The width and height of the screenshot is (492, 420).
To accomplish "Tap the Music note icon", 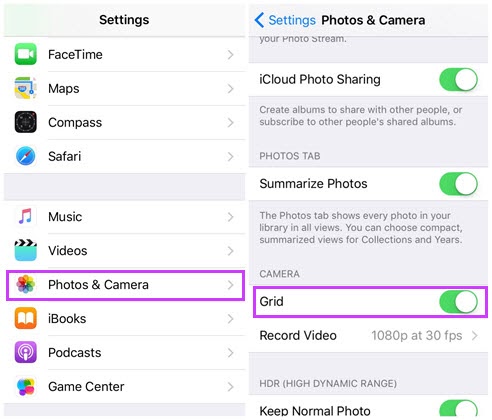I will [x=25, y=217].
